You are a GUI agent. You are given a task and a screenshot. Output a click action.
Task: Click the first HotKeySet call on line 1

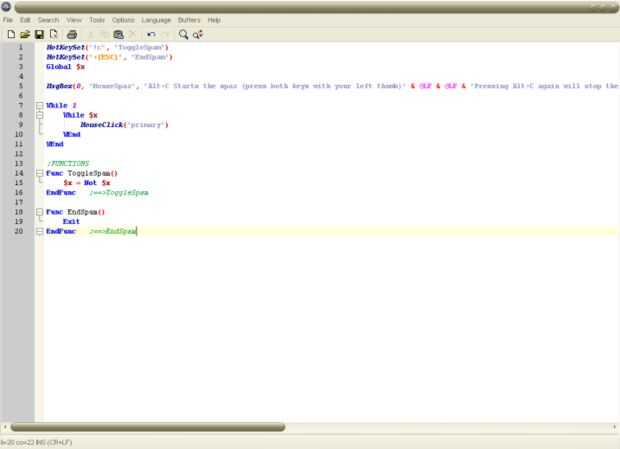pos(107,47)
